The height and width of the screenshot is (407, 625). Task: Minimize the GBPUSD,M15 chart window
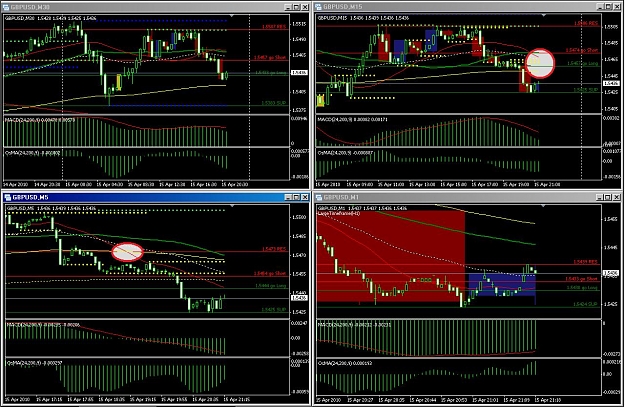[x=600, y=7]
